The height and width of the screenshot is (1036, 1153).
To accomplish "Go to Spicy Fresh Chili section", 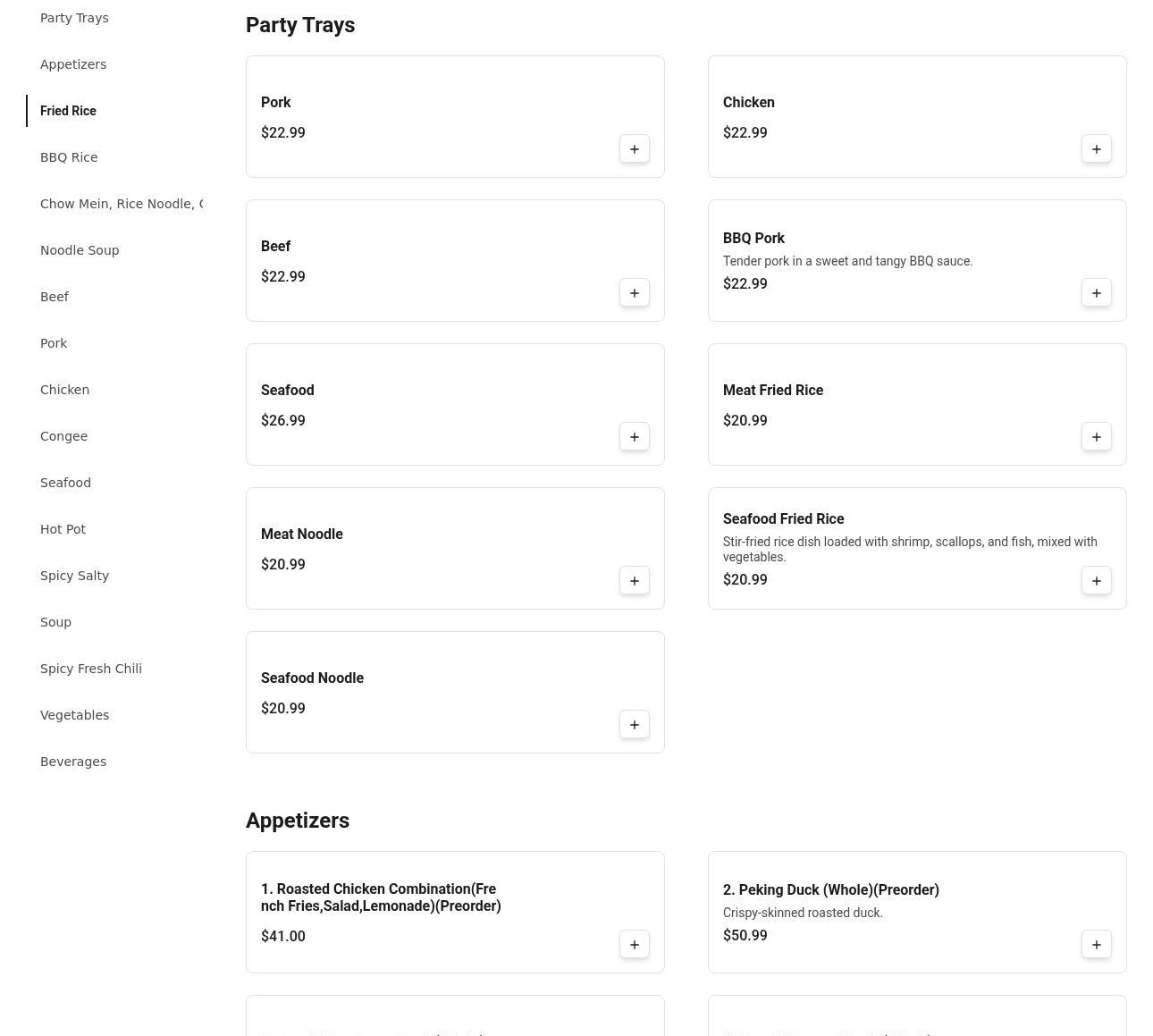I will pyautogui.click(x=91, y=669).
